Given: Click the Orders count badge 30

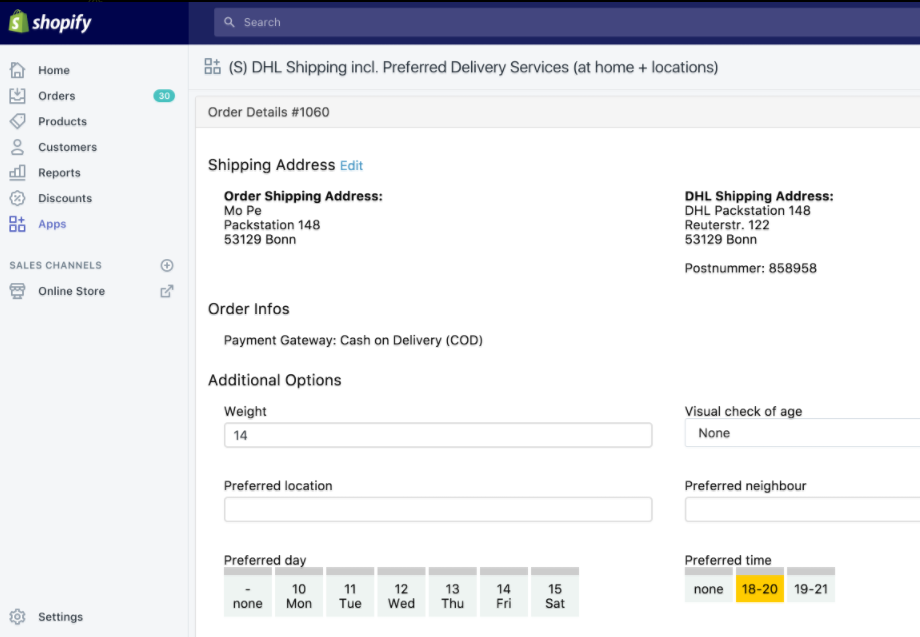Looking at the screenshot, I should [x=164, y=96].
